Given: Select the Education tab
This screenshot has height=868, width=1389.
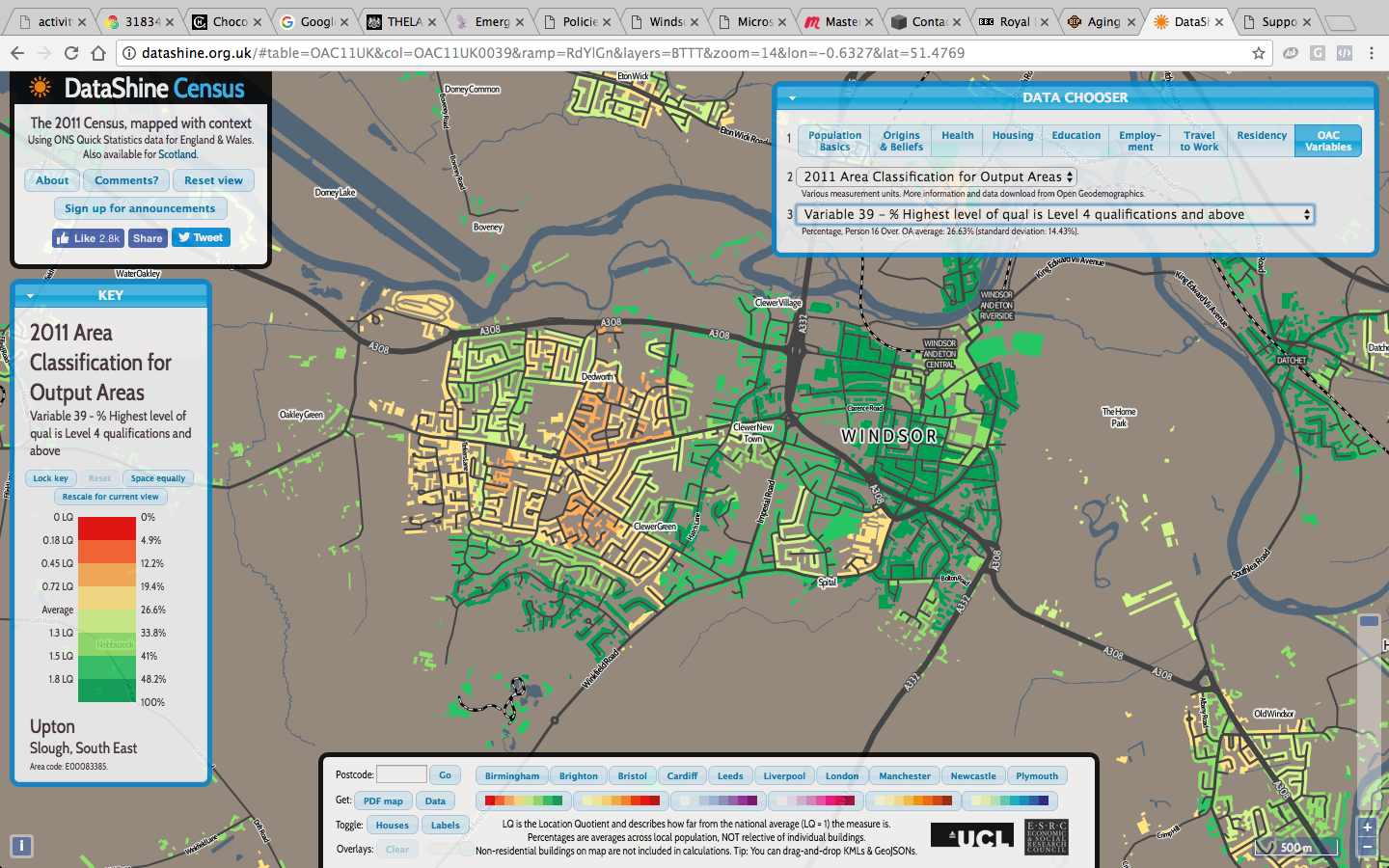Looking at the screenshot, I should coord(1076,141).
